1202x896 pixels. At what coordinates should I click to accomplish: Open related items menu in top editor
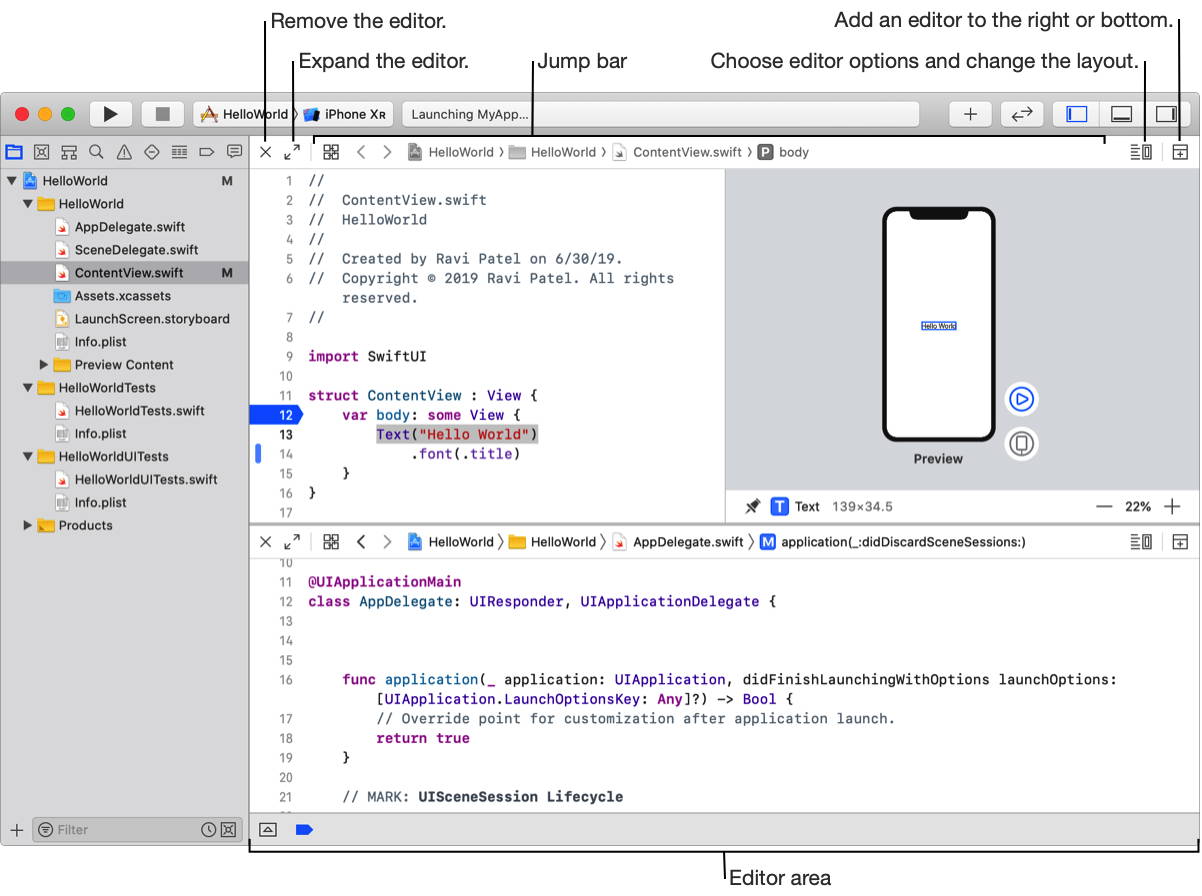(331, 152)
